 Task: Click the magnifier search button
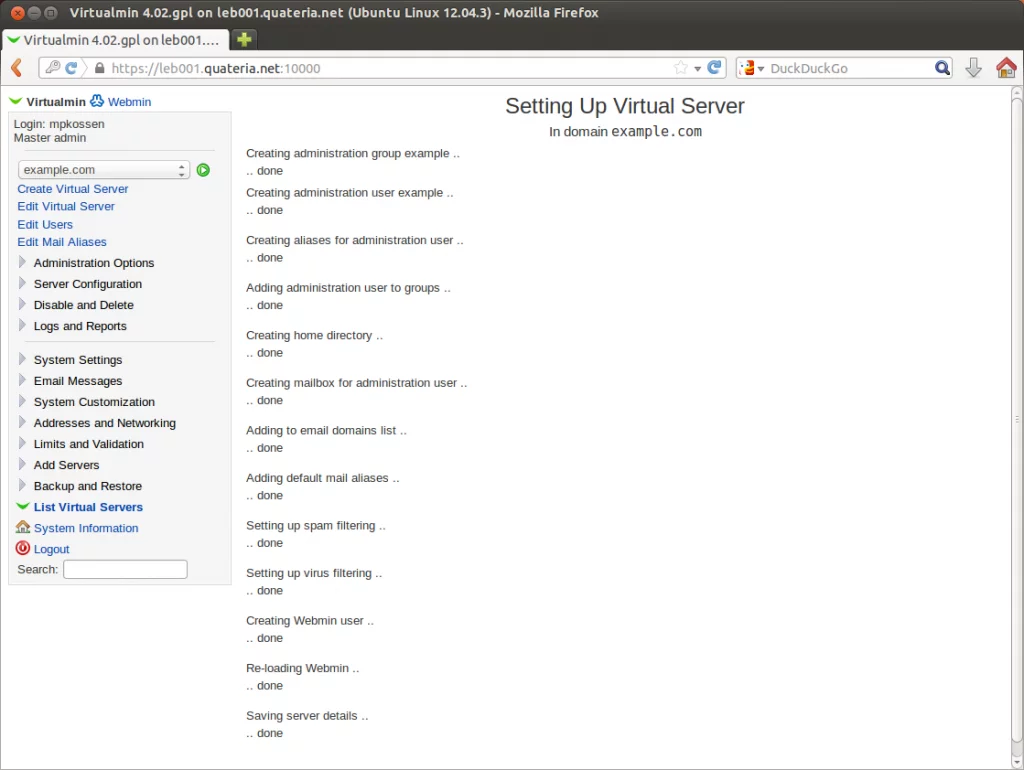pos(942,68)
